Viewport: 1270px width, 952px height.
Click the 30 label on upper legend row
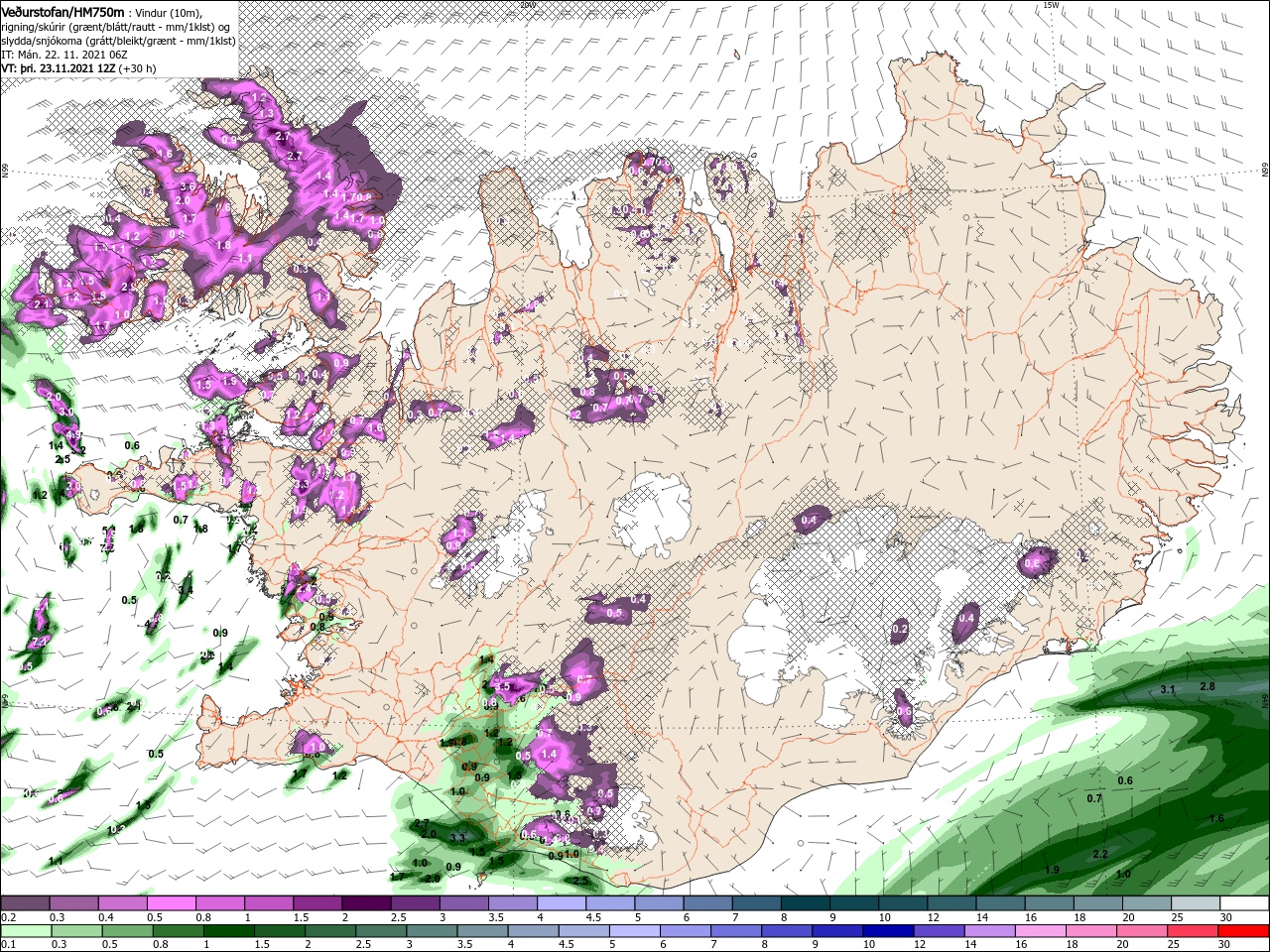click(x=1226, y=917)
